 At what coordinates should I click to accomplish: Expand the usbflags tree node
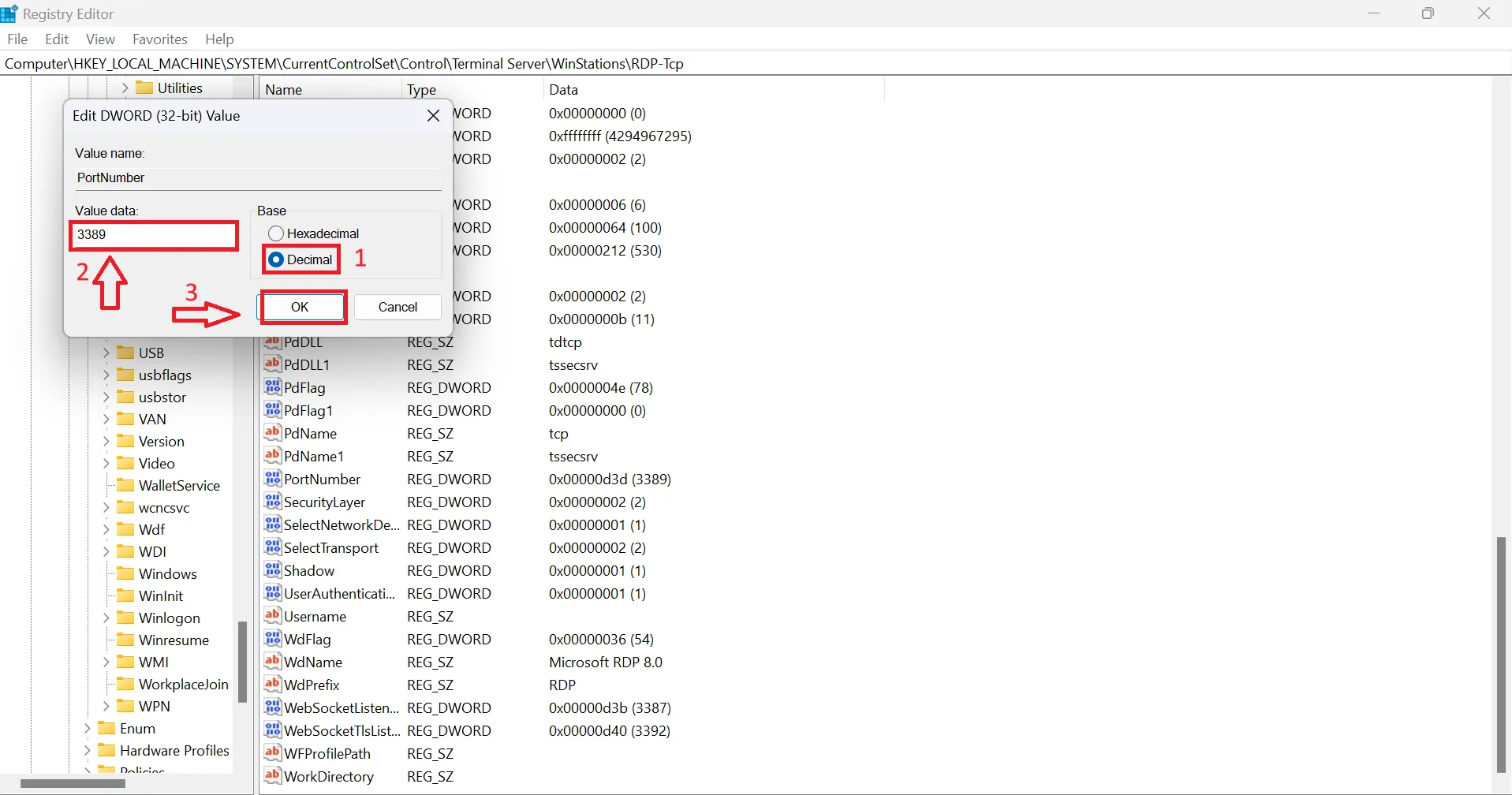coord(106,375)
